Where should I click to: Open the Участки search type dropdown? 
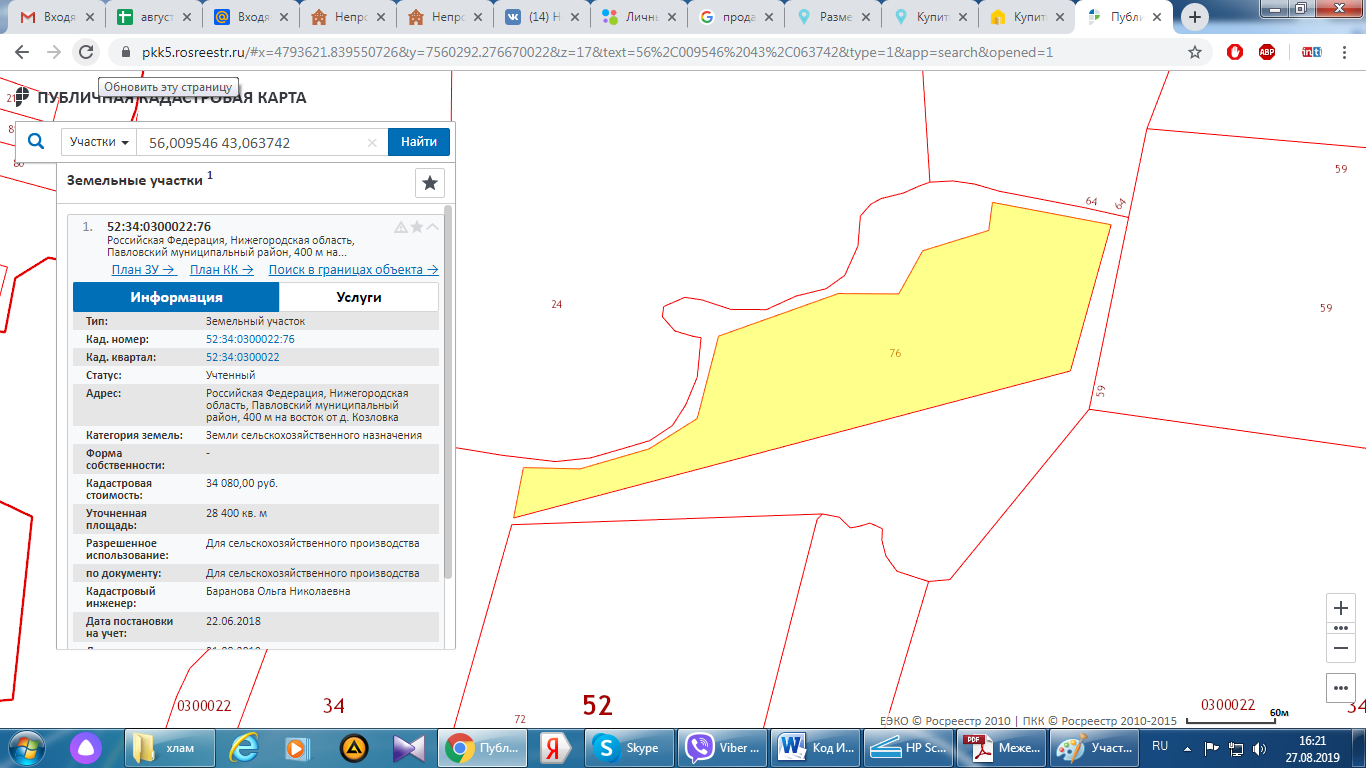[x=99, y=142]
